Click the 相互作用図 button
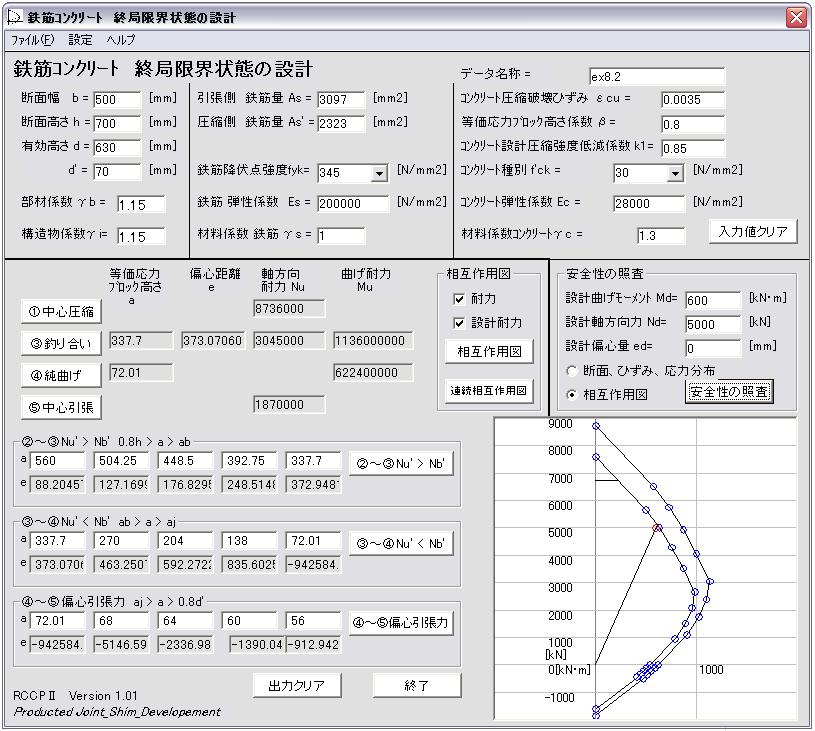The width and height of the screenshot is (815, 731). click(489, 351)
